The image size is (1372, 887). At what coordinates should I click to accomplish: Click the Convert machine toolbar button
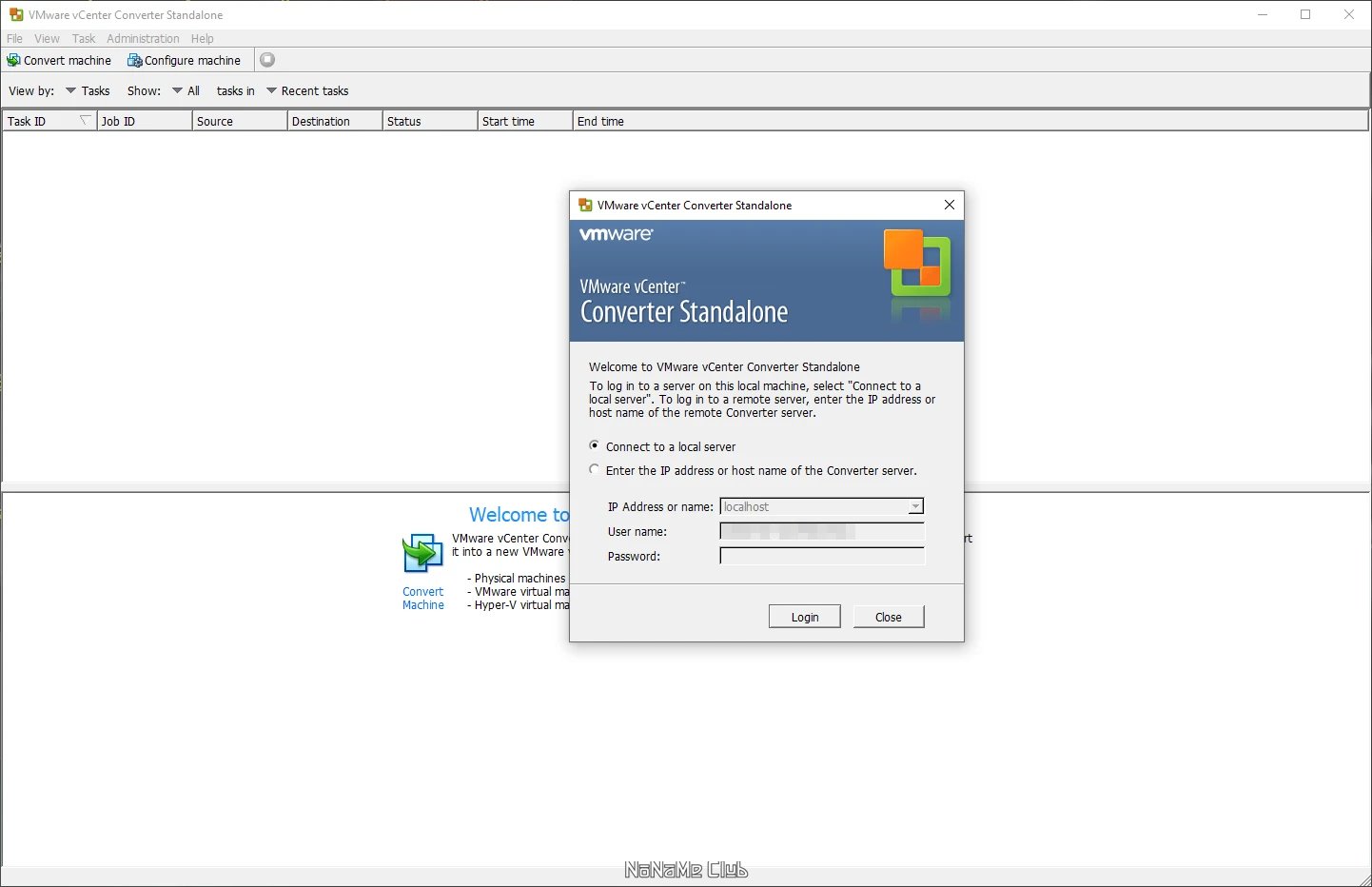tap(59, 60)
